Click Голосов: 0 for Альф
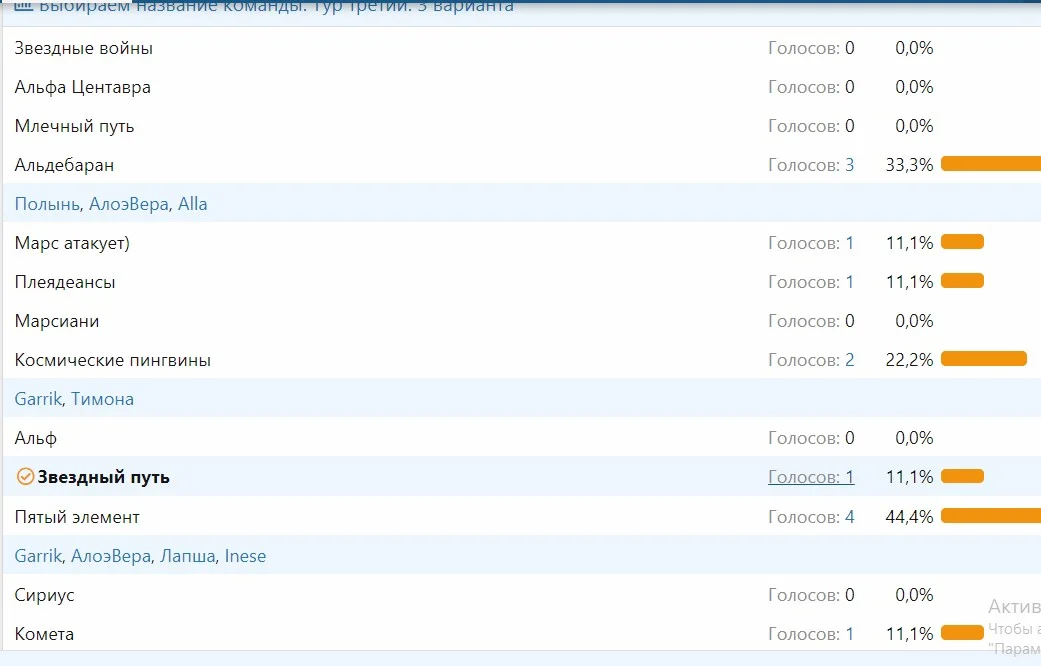Viewport: 1041px width, 666px height. tap(811, 438)
